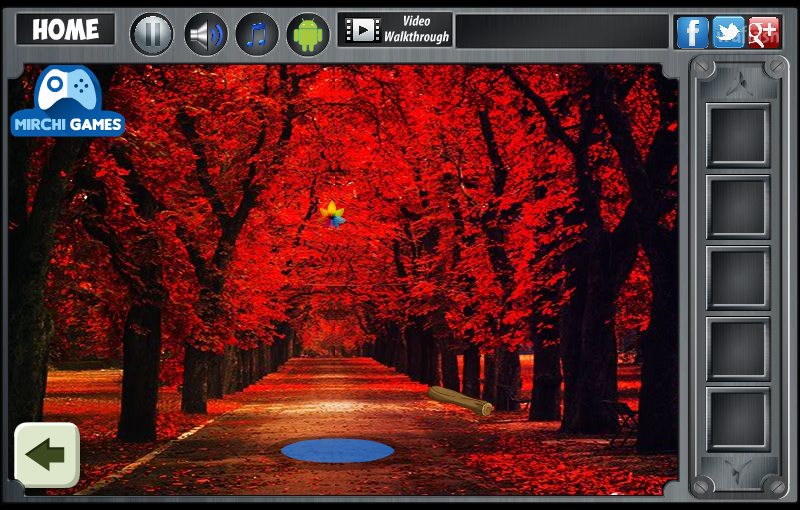Select the fifth inventory slot
Screen dimensions: 800x510
coord(738,419)
